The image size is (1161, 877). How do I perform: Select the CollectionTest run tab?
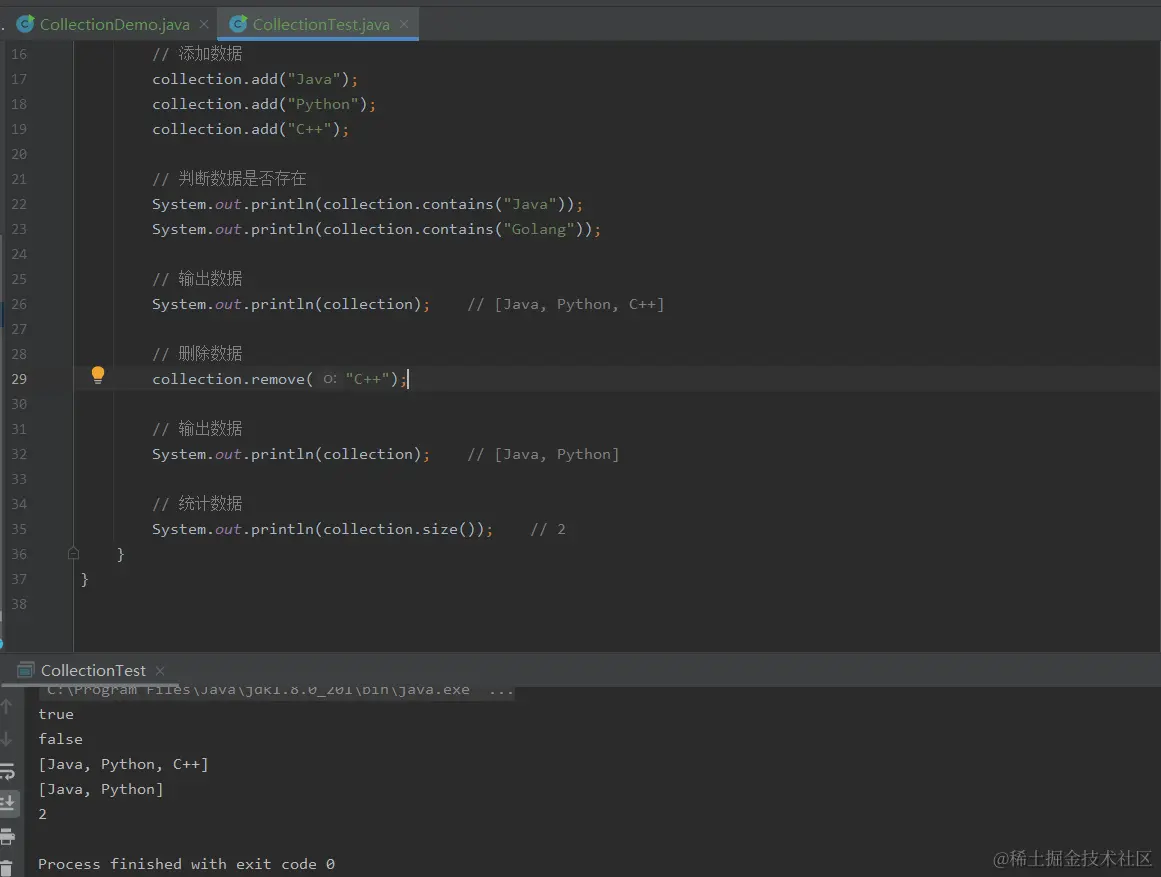(93, 670)
